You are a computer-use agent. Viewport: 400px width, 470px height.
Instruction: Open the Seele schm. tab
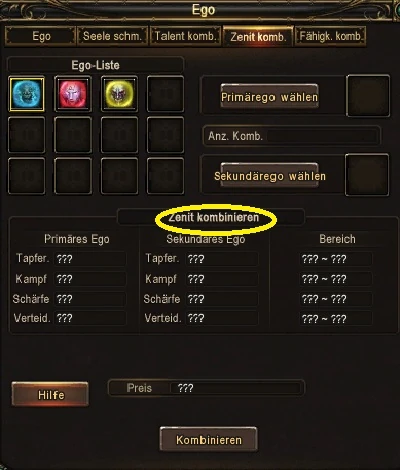(112, 36)
